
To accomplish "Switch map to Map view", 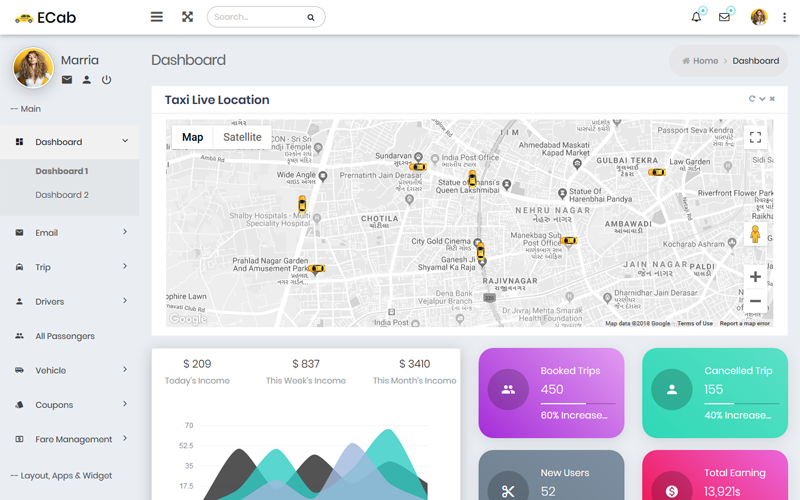I will click(x=192, y=137).
